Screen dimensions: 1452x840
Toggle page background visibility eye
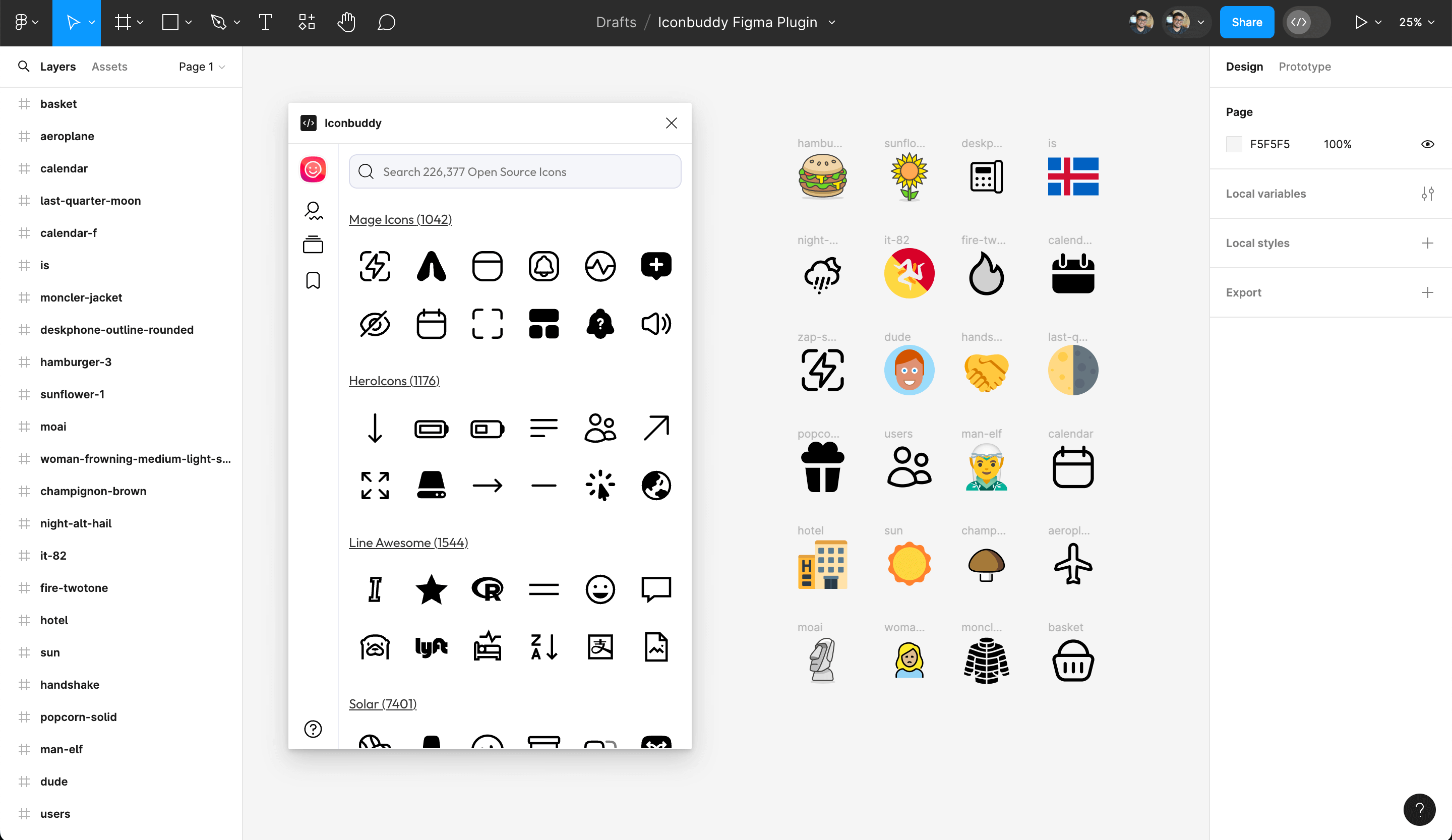pos(1427,144)
